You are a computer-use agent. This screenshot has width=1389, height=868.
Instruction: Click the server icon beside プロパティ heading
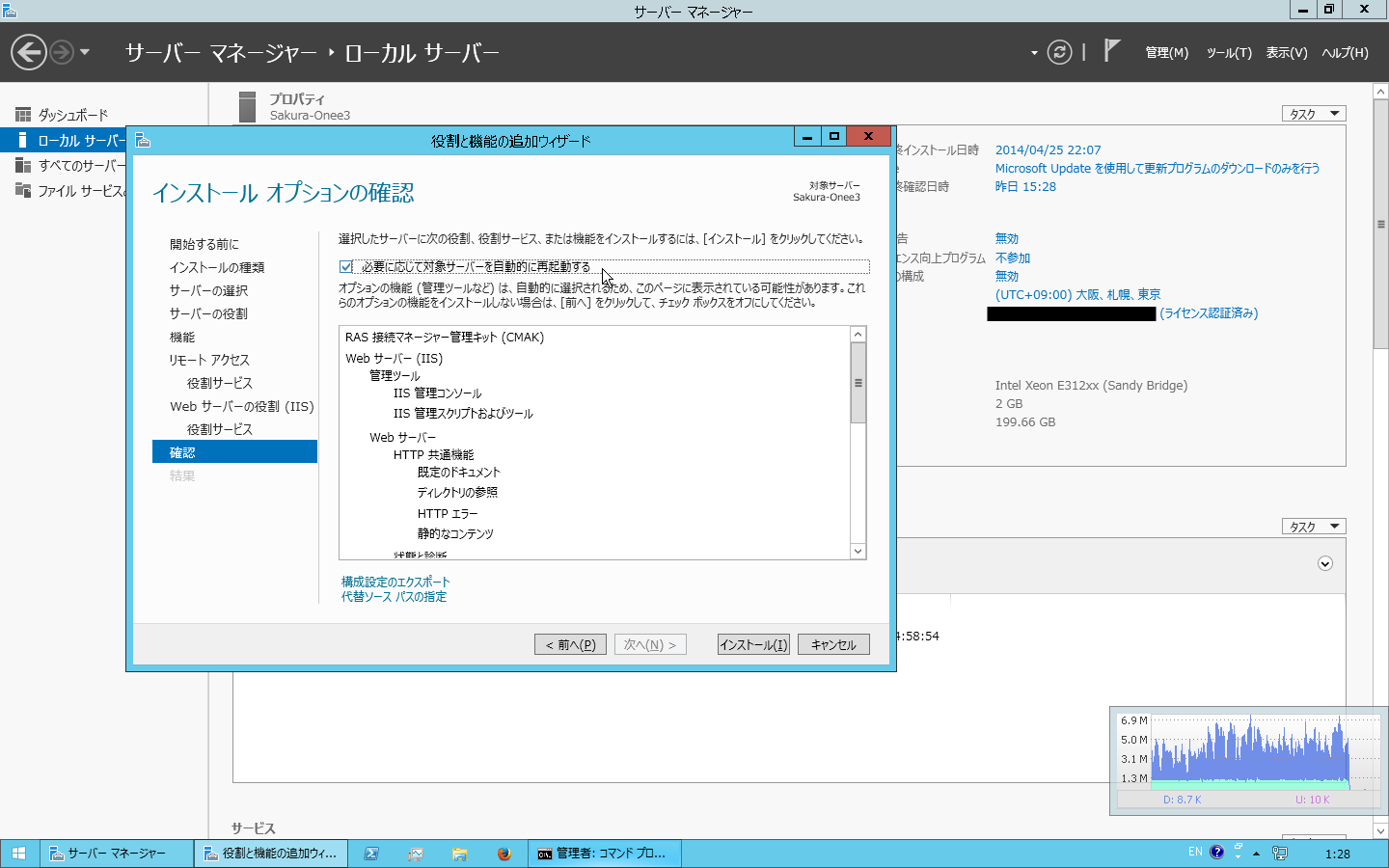tap(248, 106)
